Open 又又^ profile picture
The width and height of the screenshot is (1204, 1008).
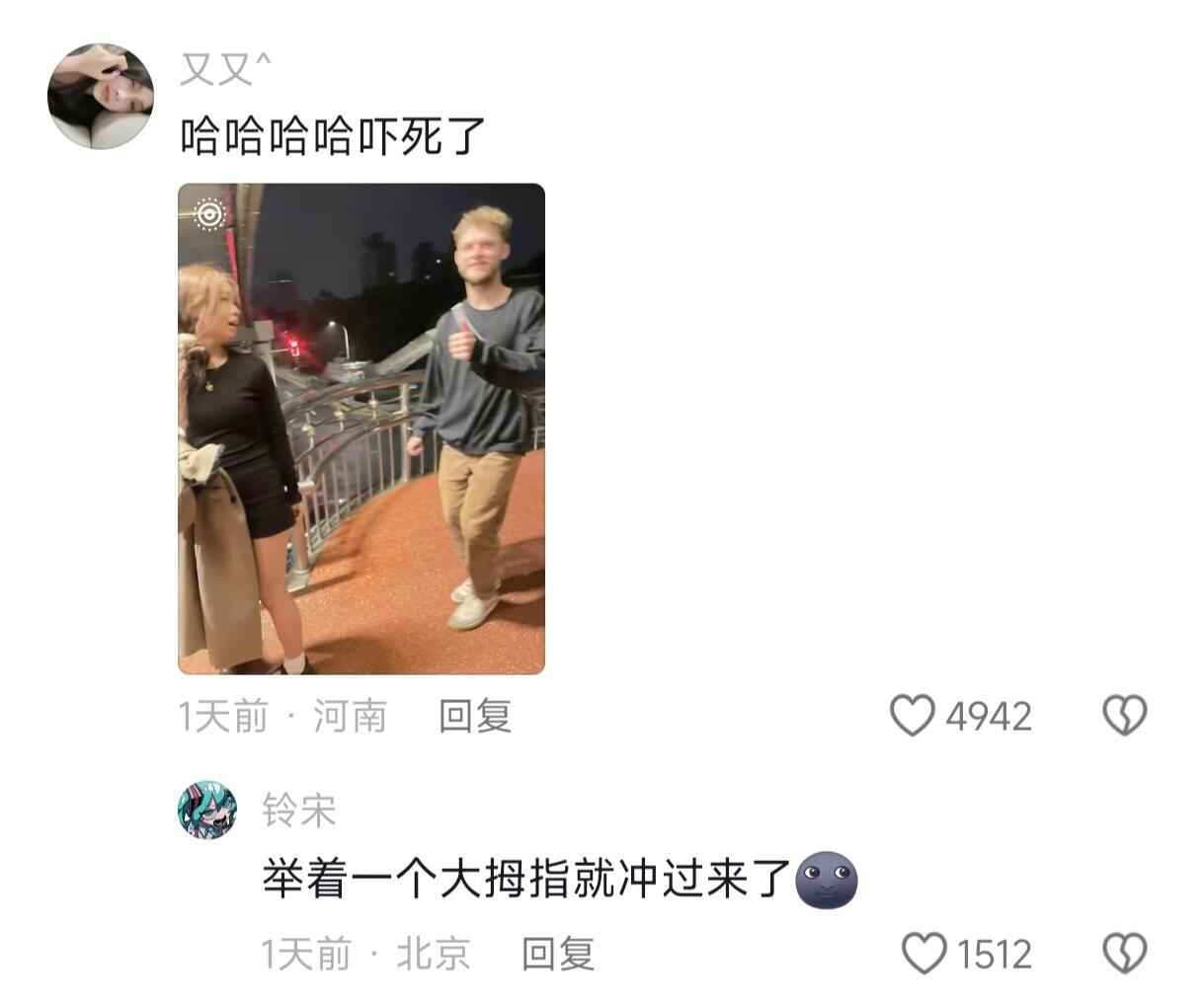click(101, 96)
